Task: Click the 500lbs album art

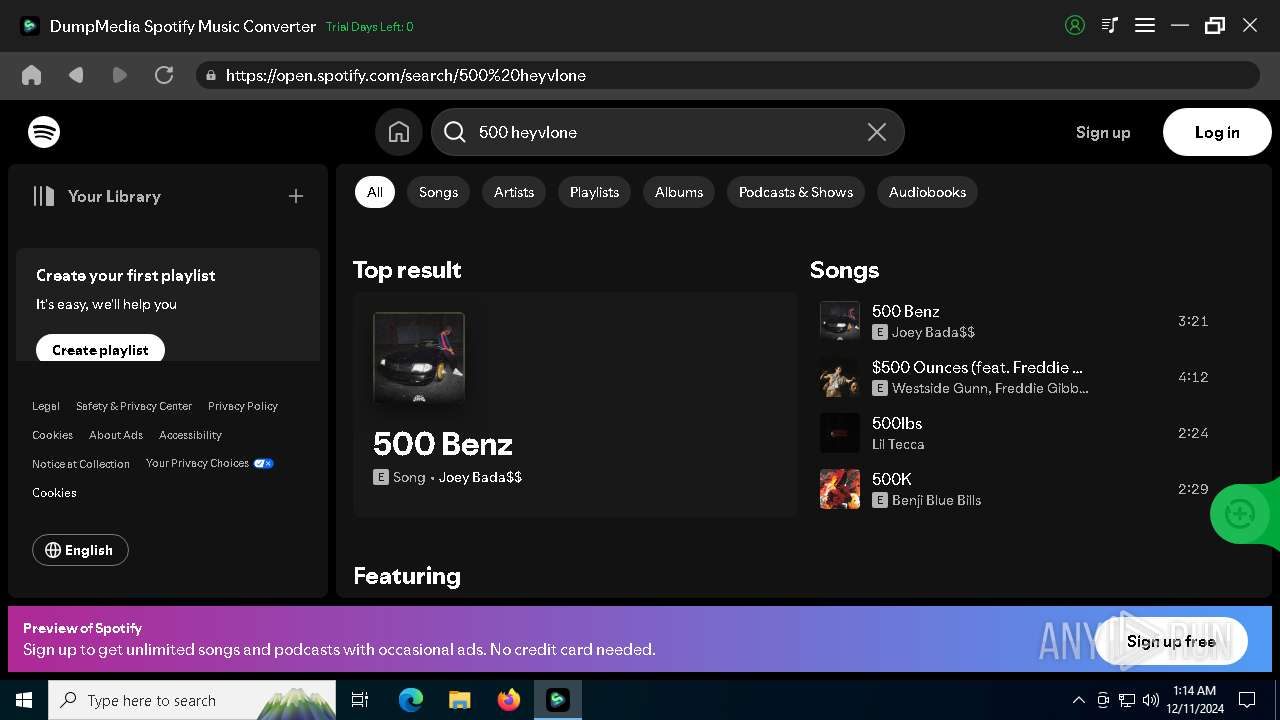Action: [x=840, y=433]
